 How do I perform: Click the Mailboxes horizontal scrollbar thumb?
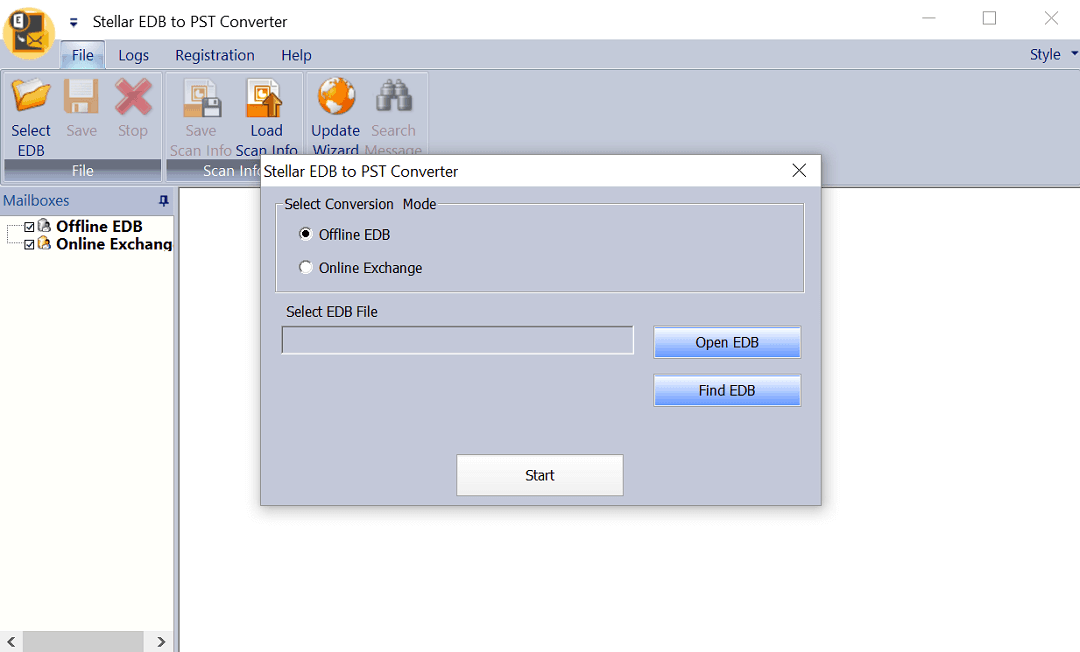click(83, 642)
